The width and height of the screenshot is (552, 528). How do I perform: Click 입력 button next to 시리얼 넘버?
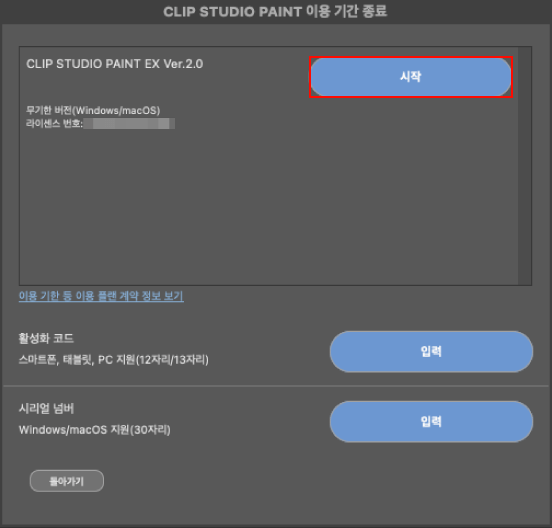coord(431,421)
